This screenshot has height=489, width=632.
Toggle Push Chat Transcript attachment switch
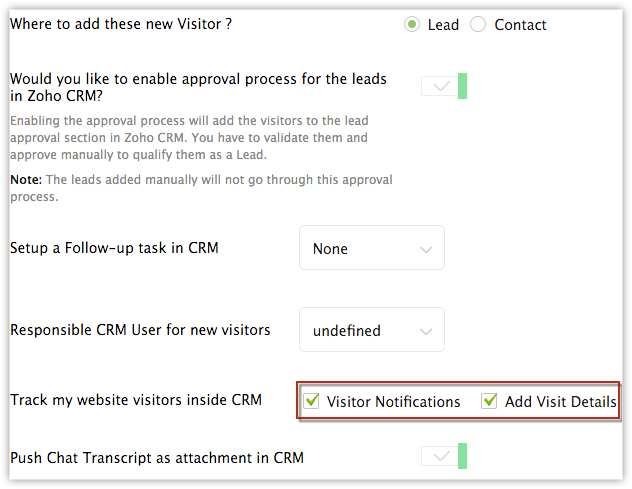tap(445, 457)
